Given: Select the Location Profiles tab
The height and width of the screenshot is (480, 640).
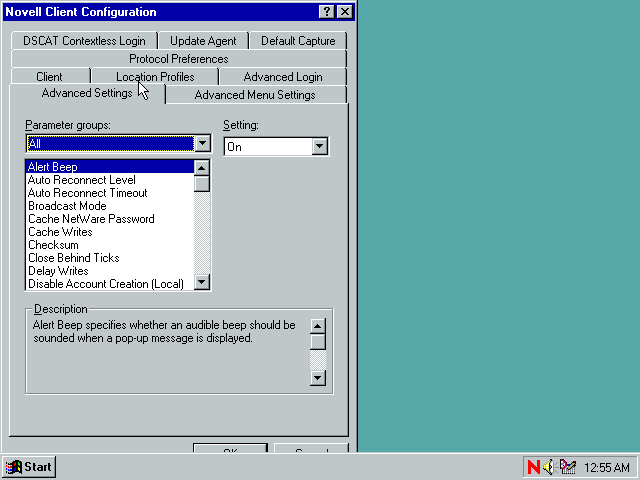Looking at the screenshot, I should coord(155,77).
